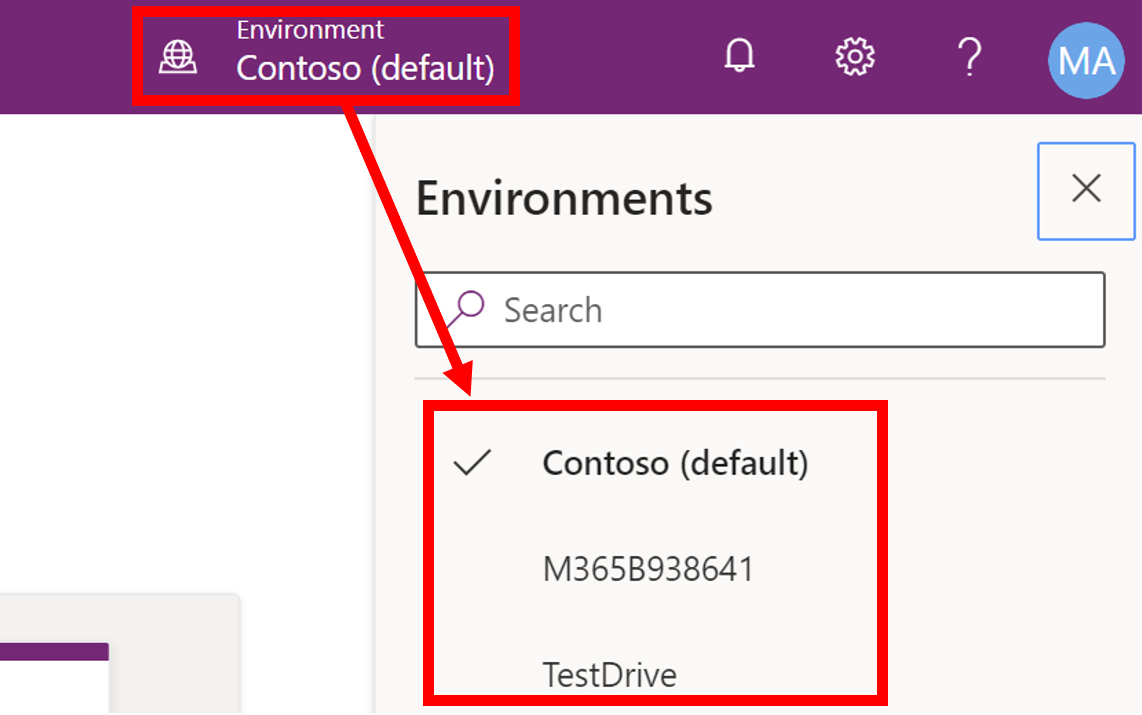Image resolution: width=1142 pixels, height=715 pixels.
Task: Open the settings gear
Action: (854, 56)
